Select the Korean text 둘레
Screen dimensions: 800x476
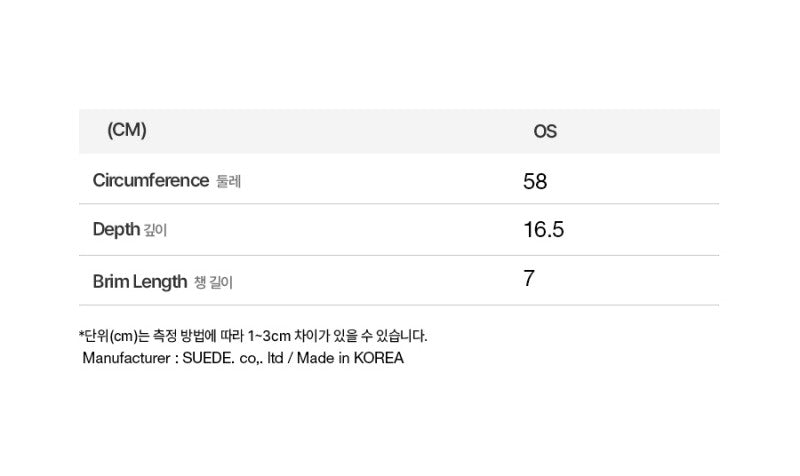point(229,182)
